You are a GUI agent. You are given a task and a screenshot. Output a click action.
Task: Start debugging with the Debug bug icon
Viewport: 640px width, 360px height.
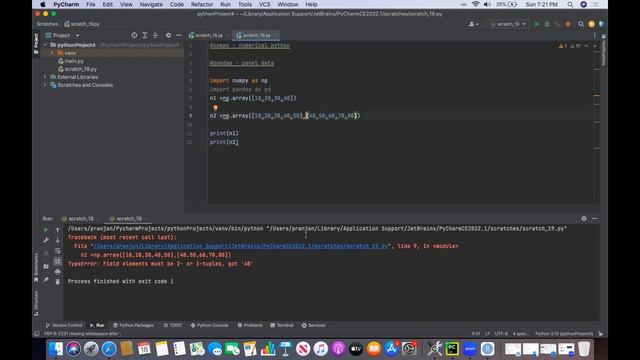547,24
